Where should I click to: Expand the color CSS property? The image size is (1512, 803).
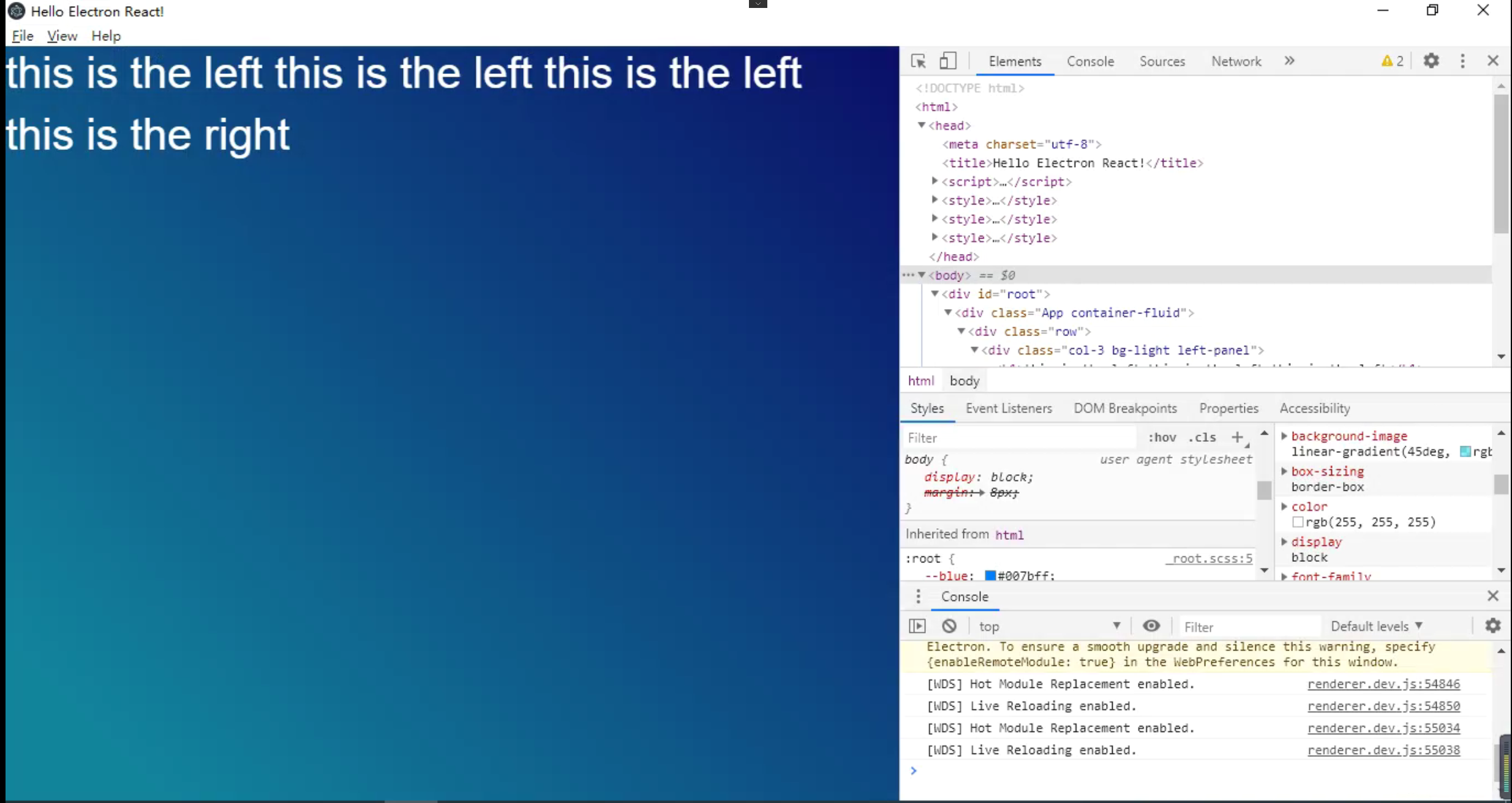[x=1284, y=506]
